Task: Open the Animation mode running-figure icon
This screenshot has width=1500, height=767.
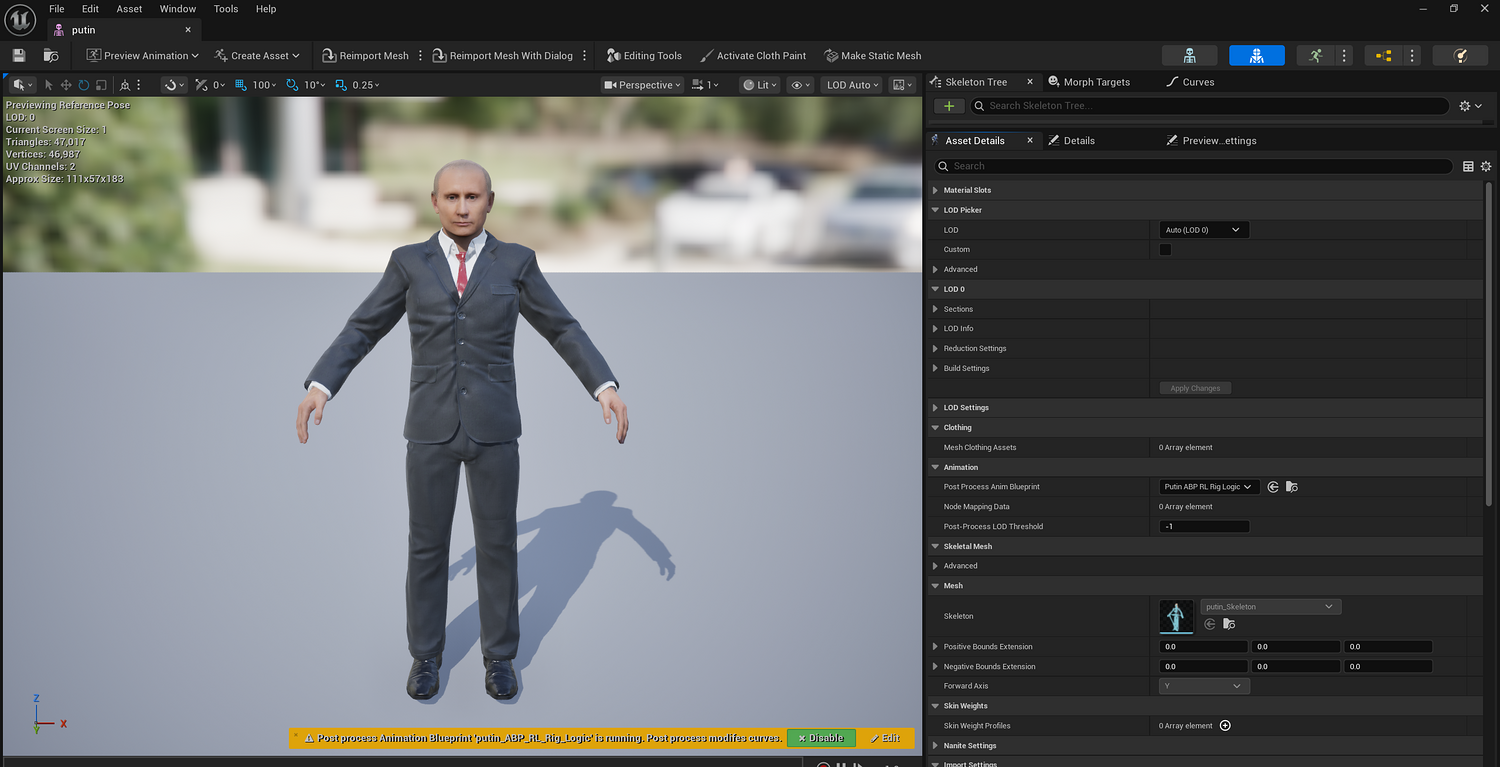Action: pos(1316,56)
